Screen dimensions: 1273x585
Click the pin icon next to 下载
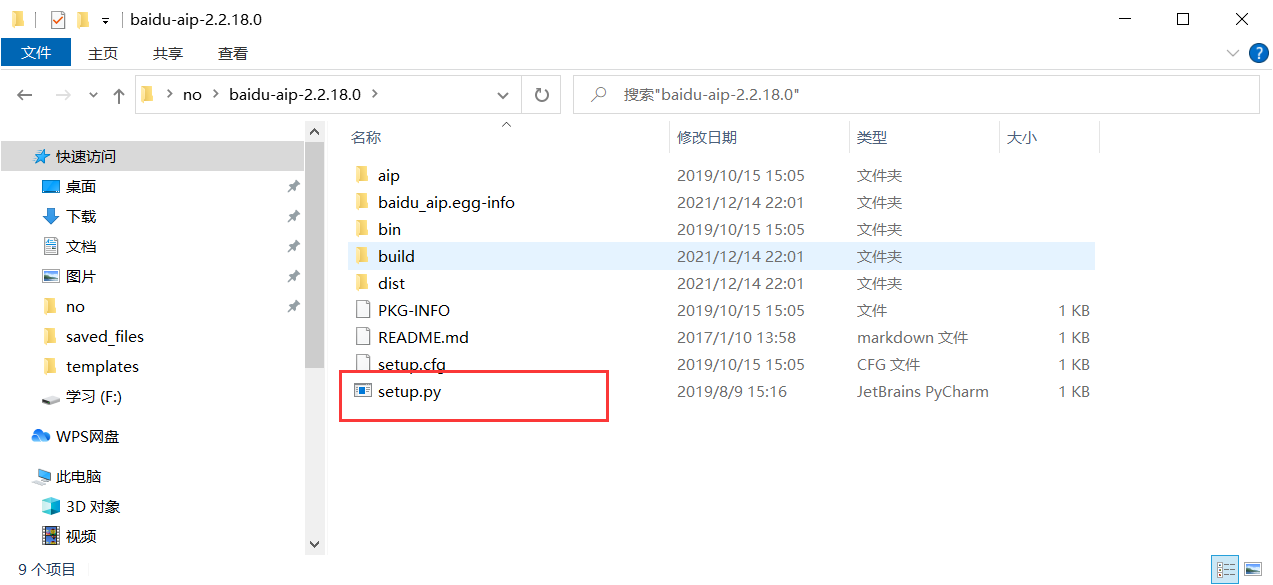click(293, 217)
